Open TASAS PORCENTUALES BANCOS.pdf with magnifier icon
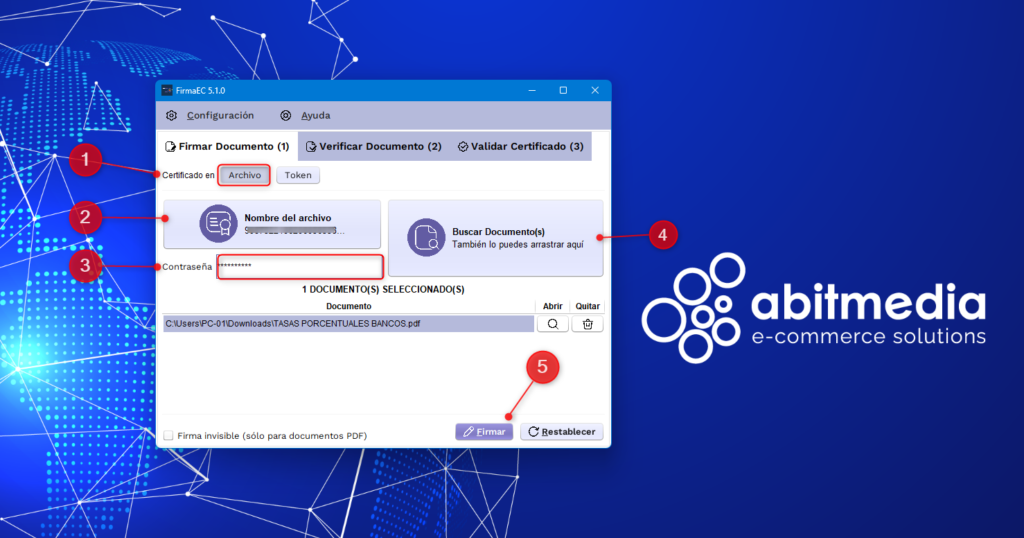1024x538 pixels. coord(552,324)
